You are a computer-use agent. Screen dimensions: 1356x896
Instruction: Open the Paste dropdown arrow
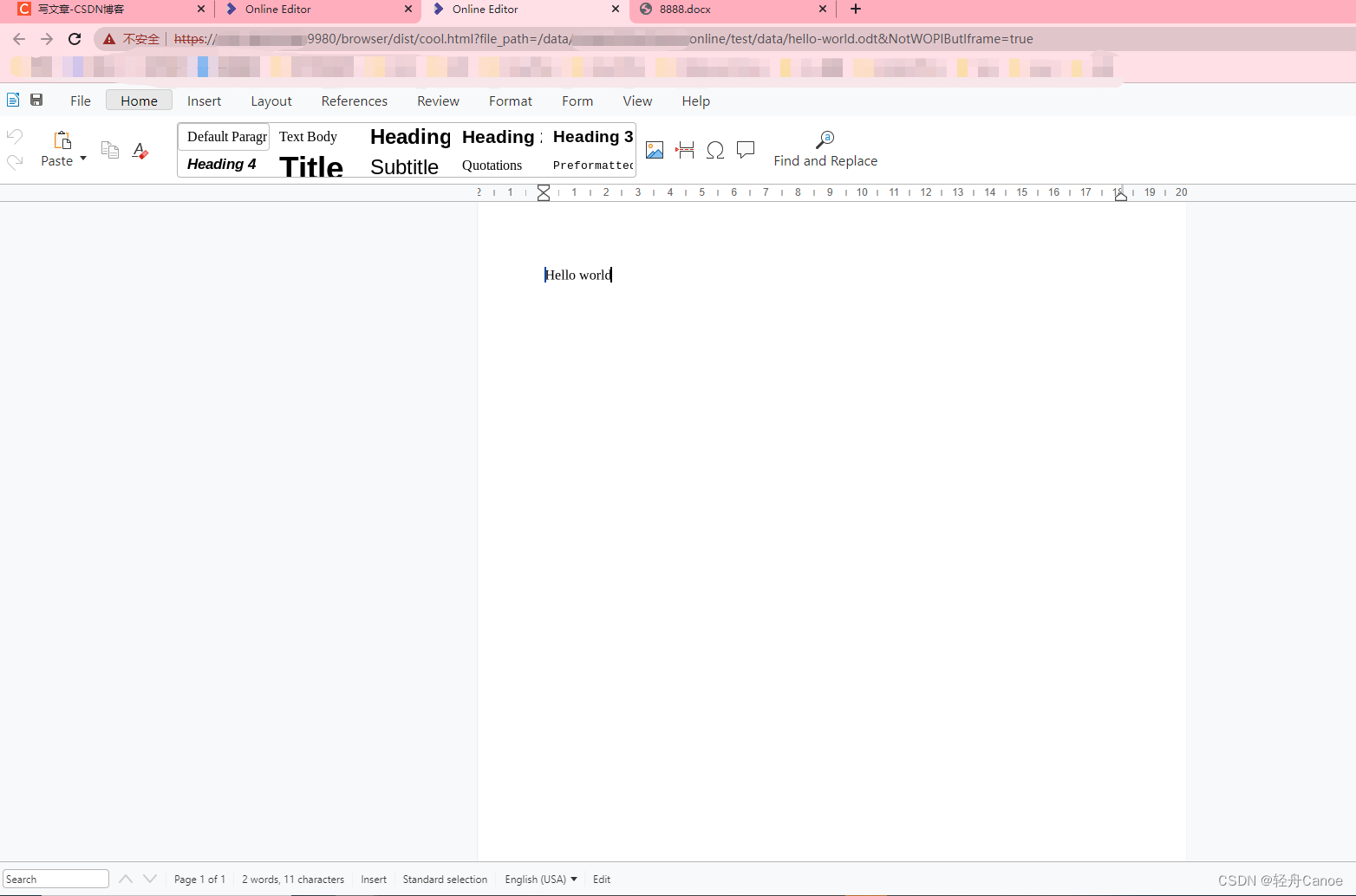pos(83,159)
